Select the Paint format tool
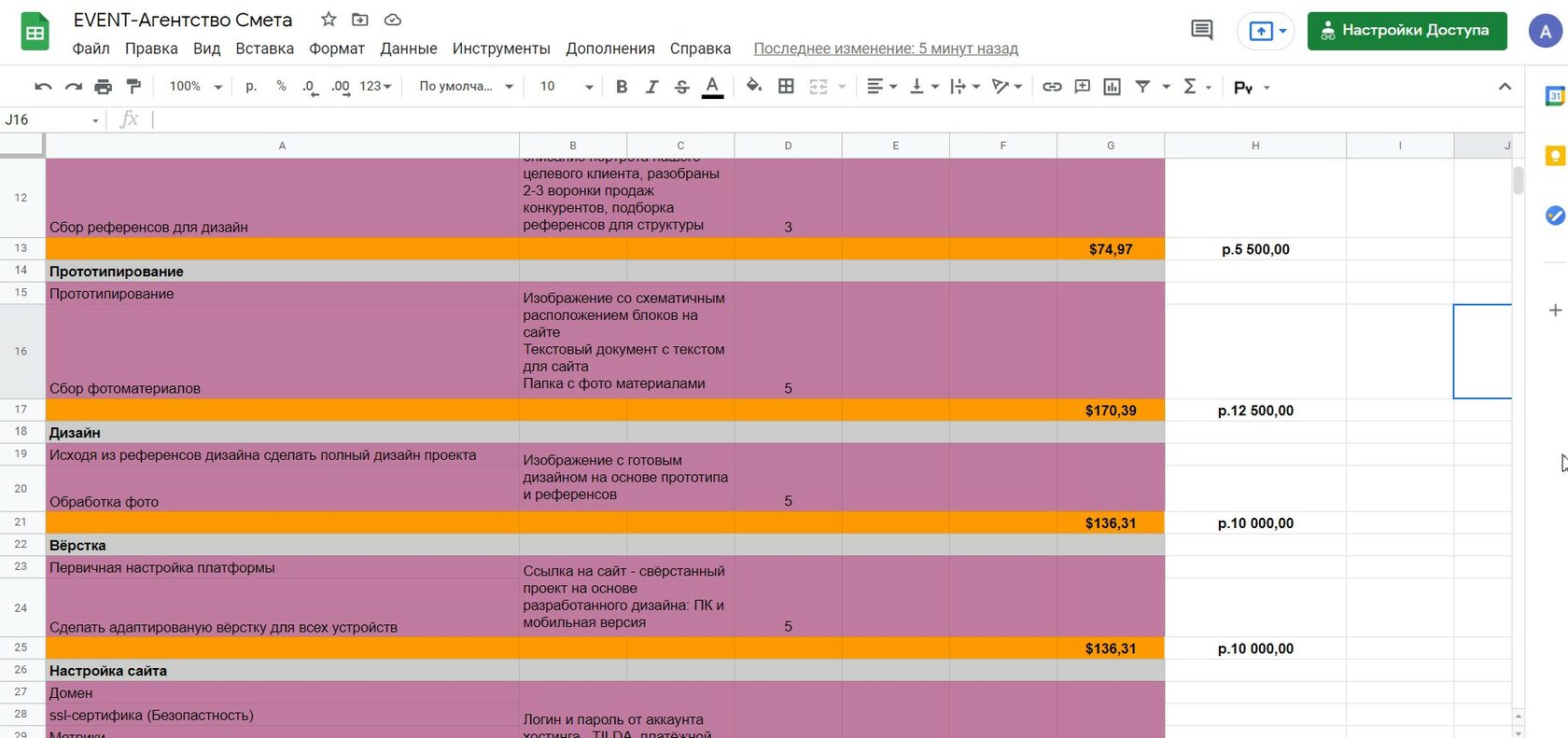Viewport: 1568px width, 738px height. [x=133, y=87]
